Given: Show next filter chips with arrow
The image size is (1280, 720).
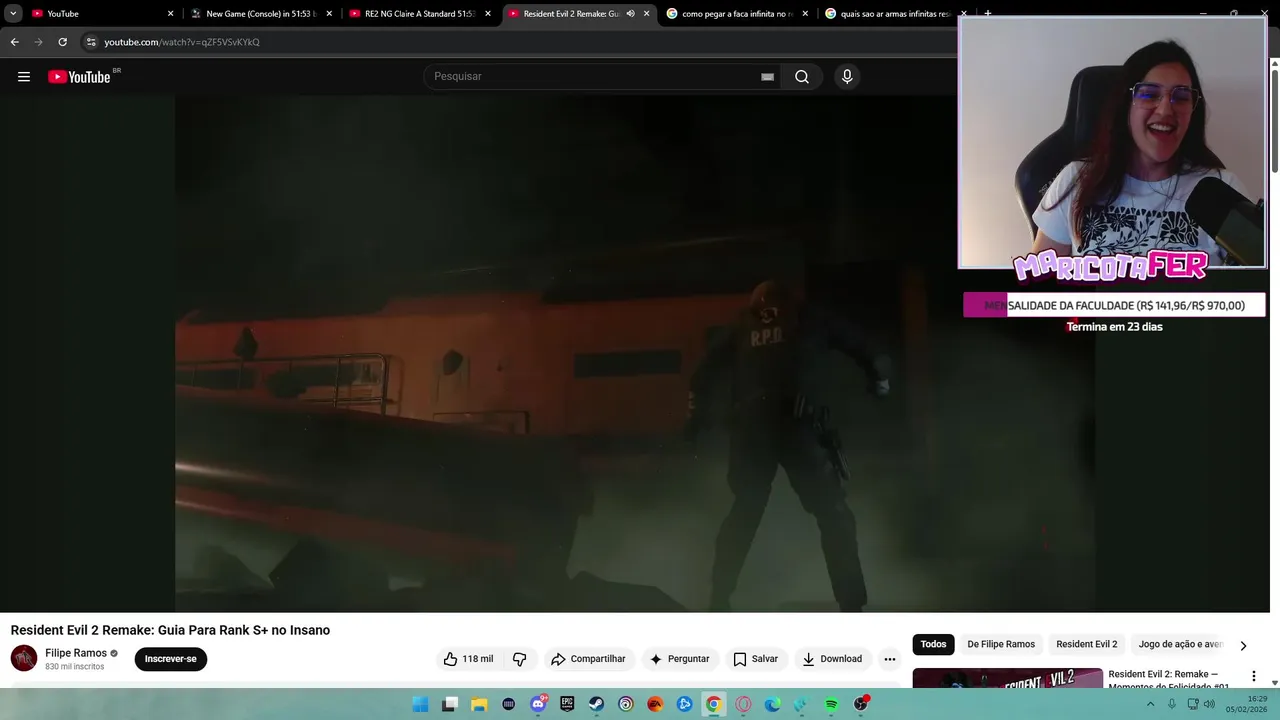Looking at the screenshot, I should (x=1243, y=645).
